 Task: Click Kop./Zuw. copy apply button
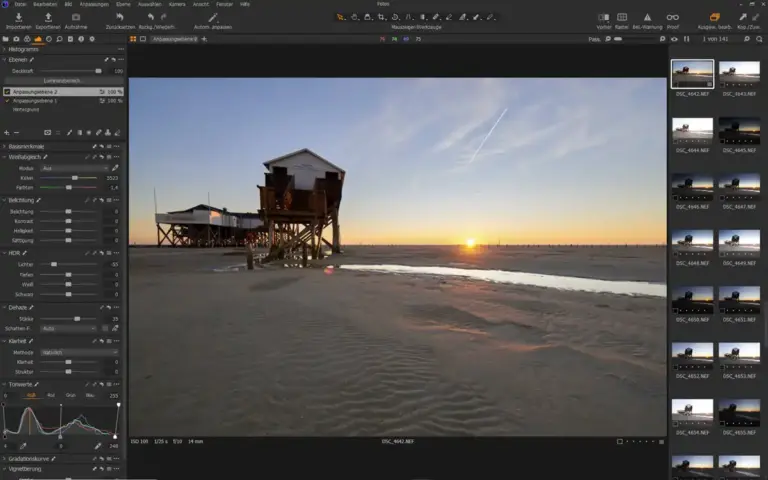point(749,20)
